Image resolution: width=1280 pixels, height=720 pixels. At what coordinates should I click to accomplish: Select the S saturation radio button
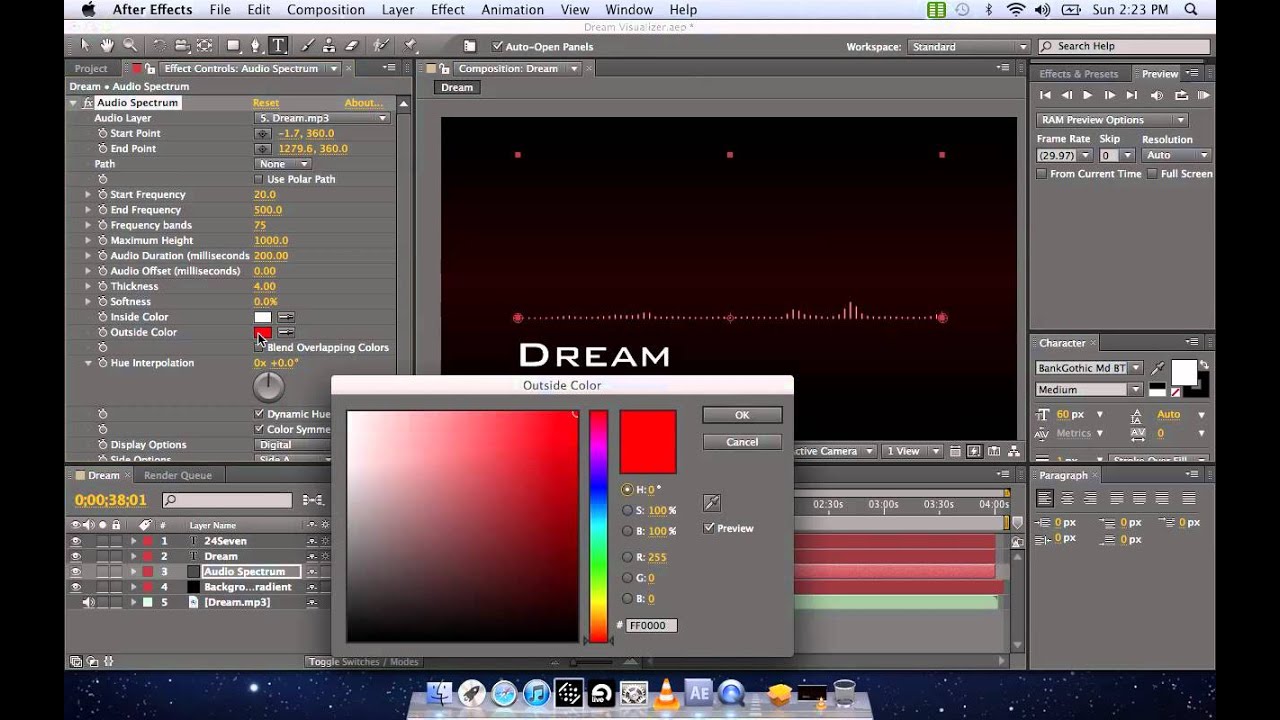pos(627,510)
